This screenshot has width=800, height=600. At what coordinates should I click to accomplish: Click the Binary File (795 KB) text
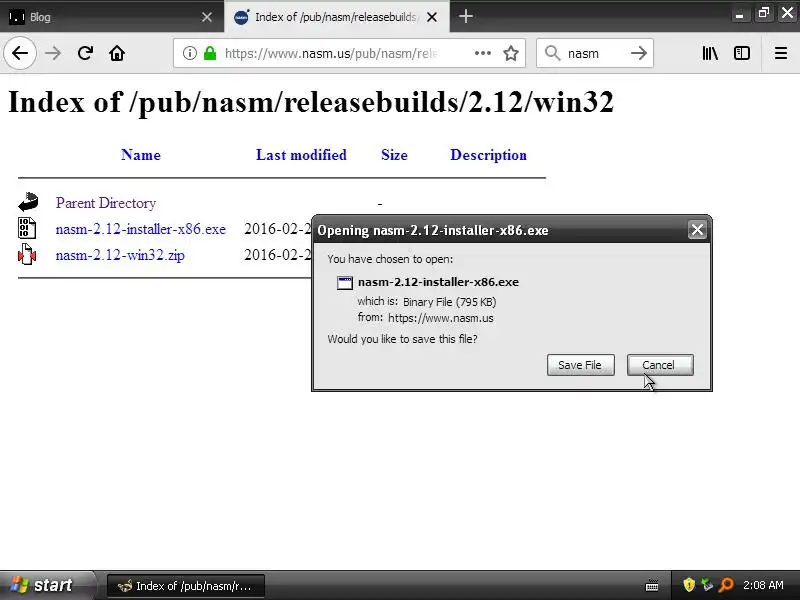coord(449,302)
